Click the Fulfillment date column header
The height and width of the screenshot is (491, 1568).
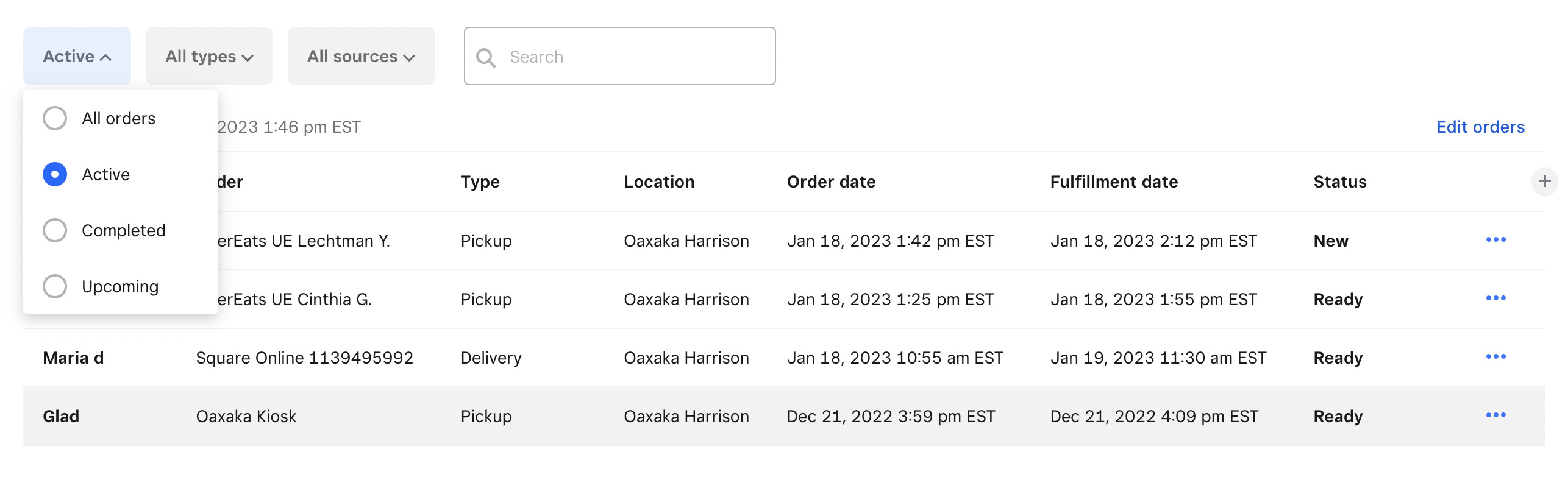click(1114, 182)
